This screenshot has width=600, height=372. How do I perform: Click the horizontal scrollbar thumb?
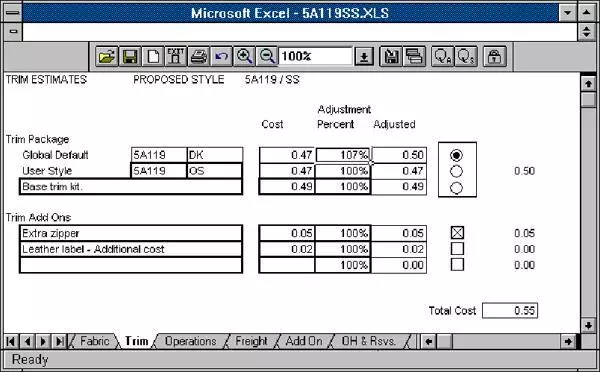444,341
